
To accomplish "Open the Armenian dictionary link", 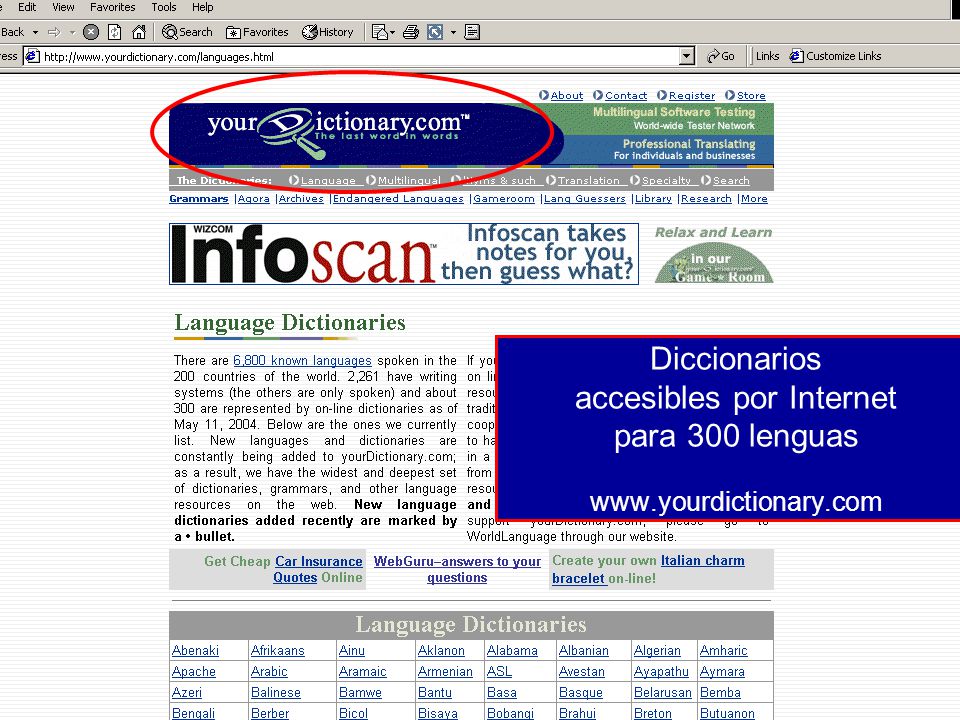I will (445, 672).
